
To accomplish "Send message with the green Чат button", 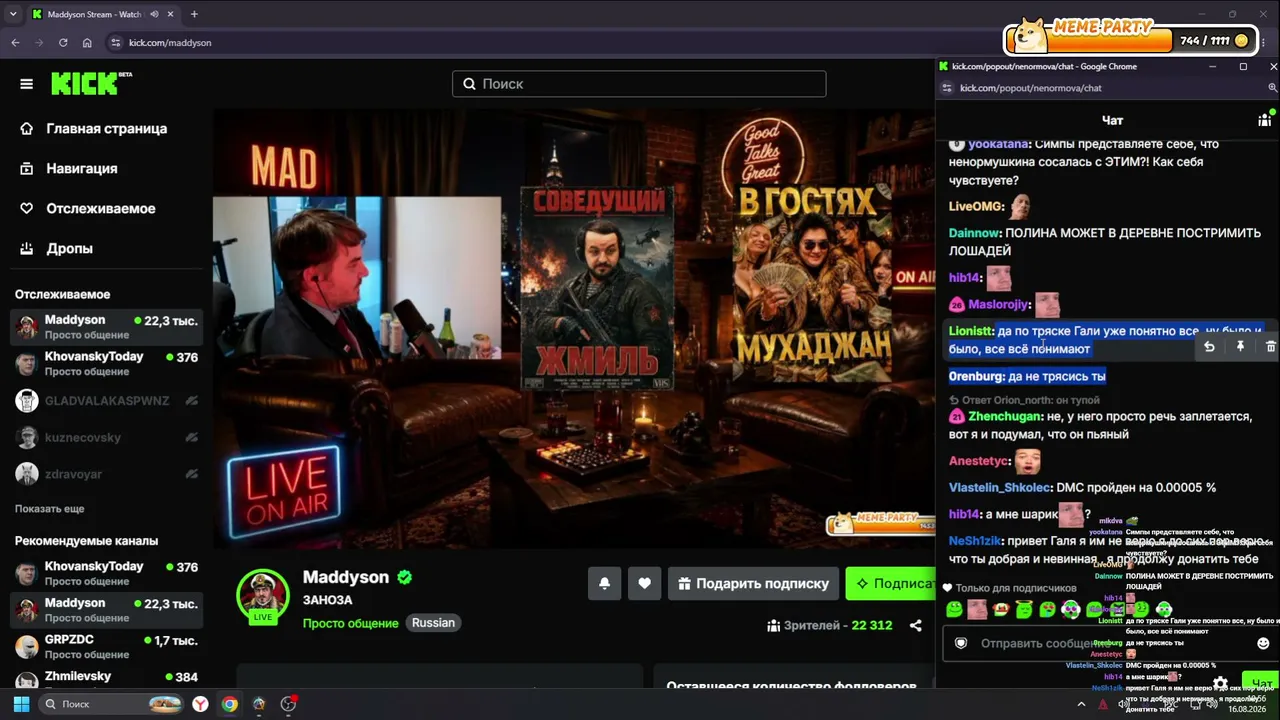I will pyautogui.click(x=1262, y=684).
